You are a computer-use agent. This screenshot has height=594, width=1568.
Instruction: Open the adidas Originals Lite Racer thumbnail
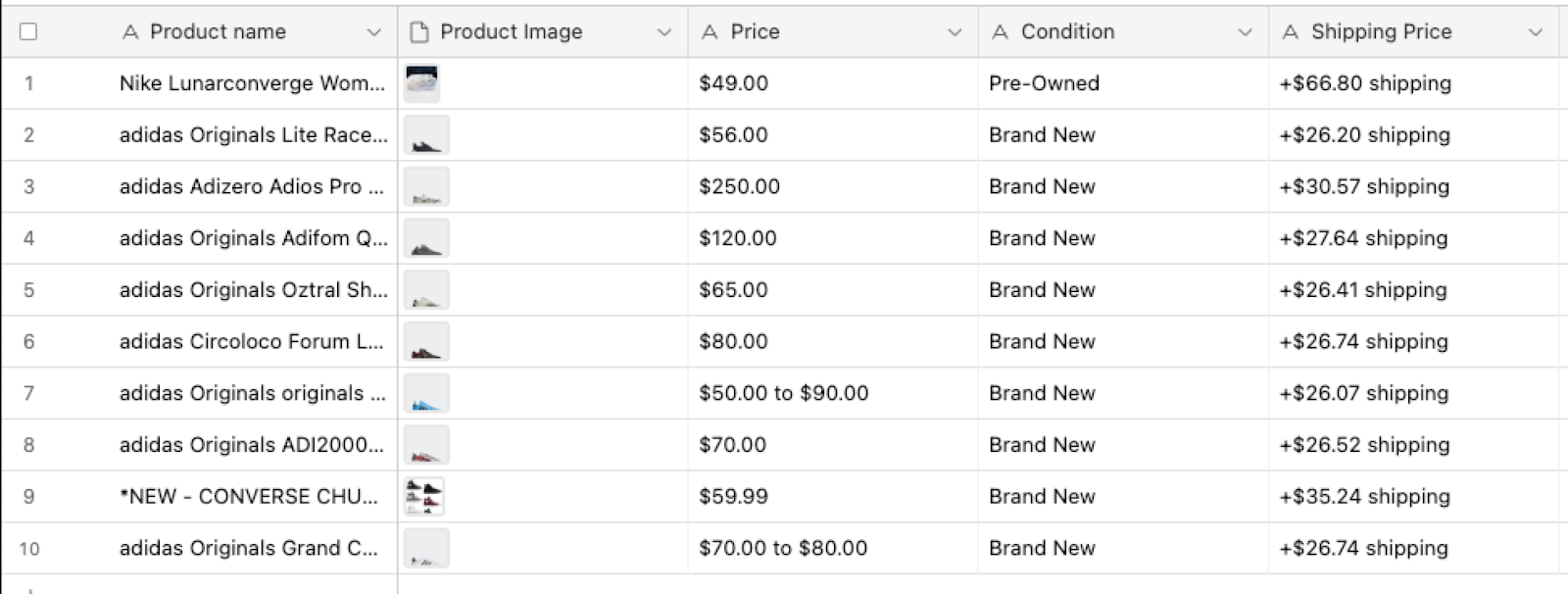426,135
